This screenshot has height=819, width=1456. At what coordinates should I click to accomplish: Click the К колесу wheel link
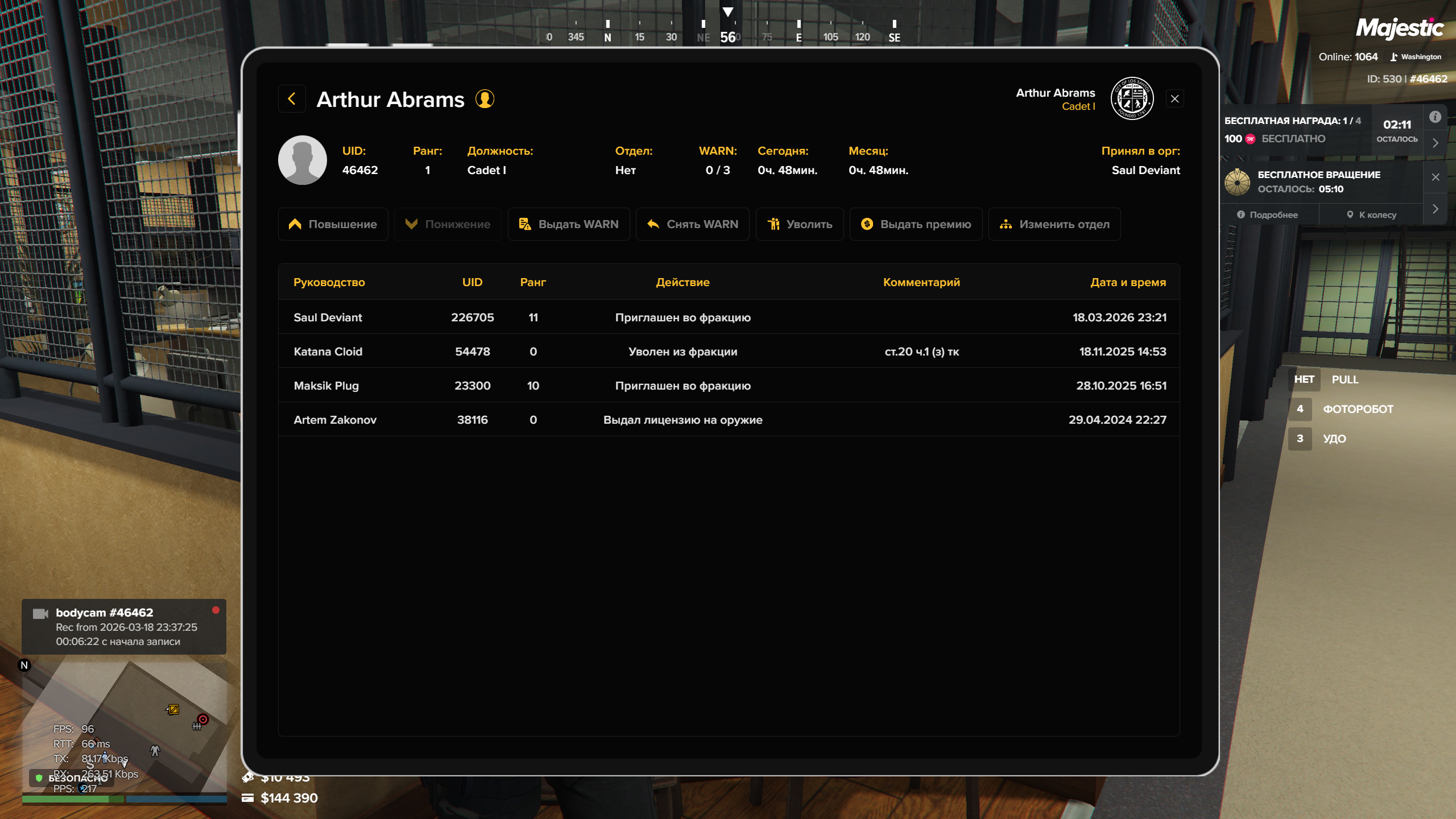point(1371,214)
